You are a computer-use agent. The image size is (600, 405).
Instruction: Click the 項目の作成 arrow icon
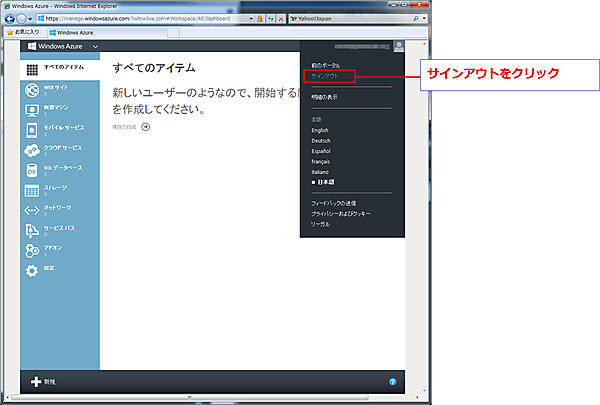click(146, 127)
